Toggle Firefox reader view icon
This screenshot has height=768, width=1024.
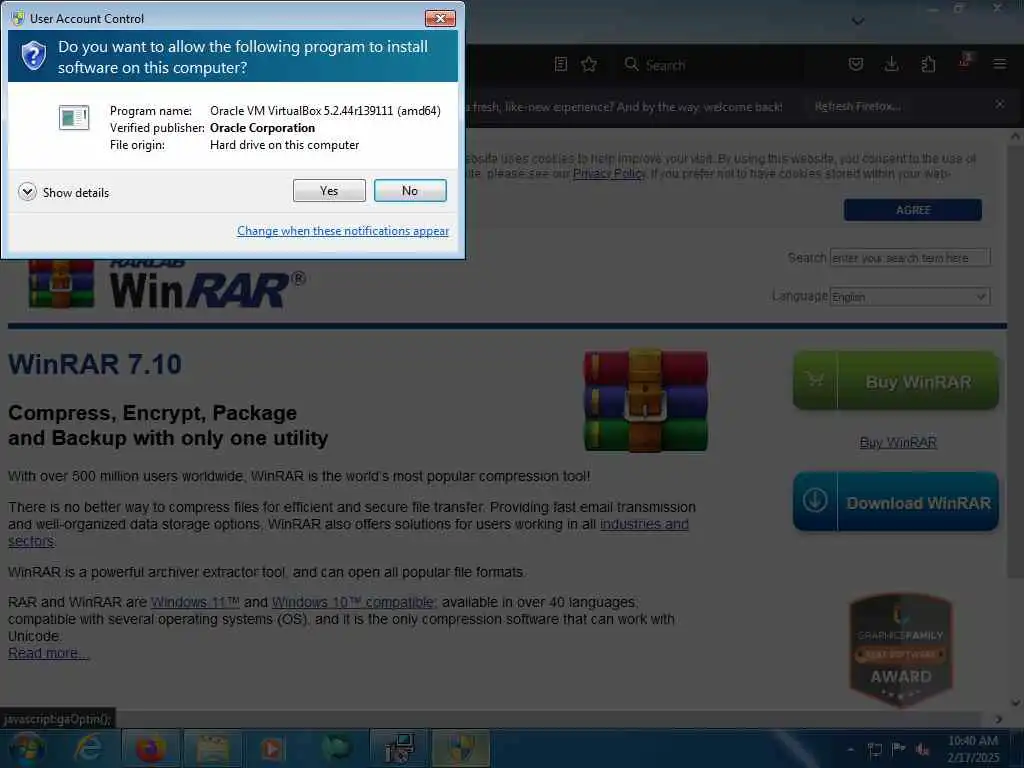(560, 64)
